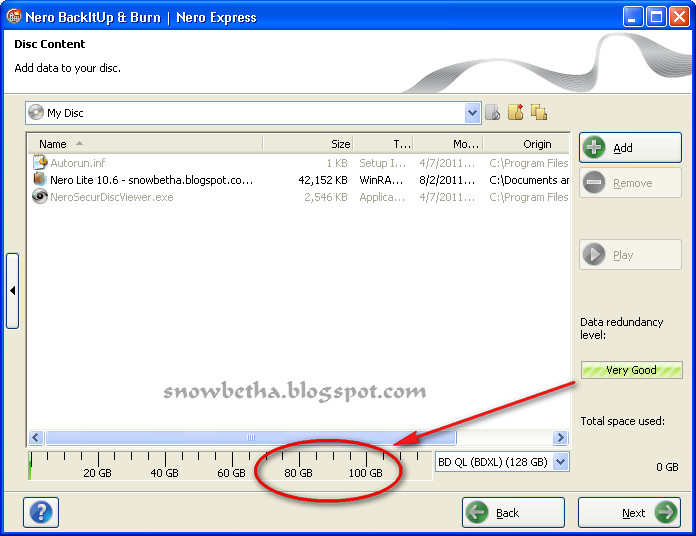This screenshot has height=536, width=696.
Task: Sort by the T... type column header
Action: tap(383, 144)
